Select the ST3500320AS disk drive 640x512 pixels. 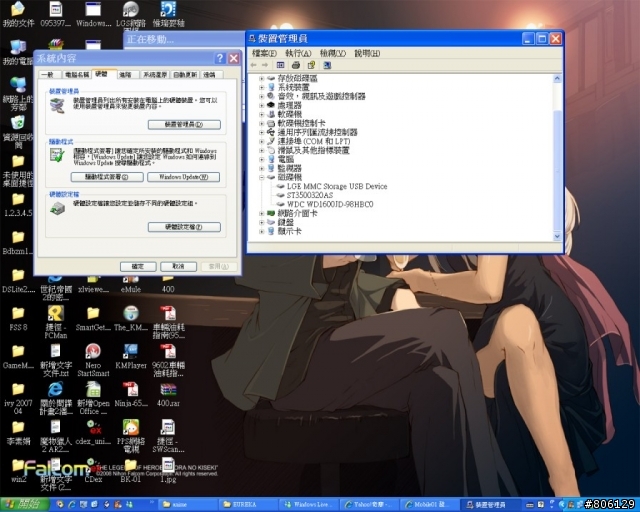pyautogui.click(x=310, y=195)
